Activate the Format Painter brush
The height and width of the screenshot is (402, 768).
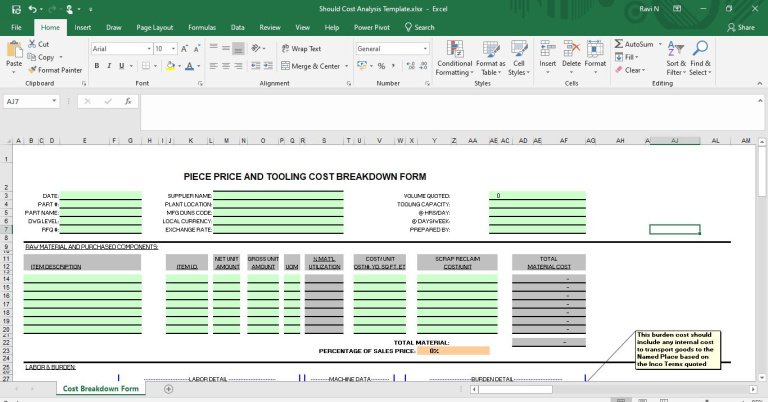pyautogui.click(x=55, y=70)
